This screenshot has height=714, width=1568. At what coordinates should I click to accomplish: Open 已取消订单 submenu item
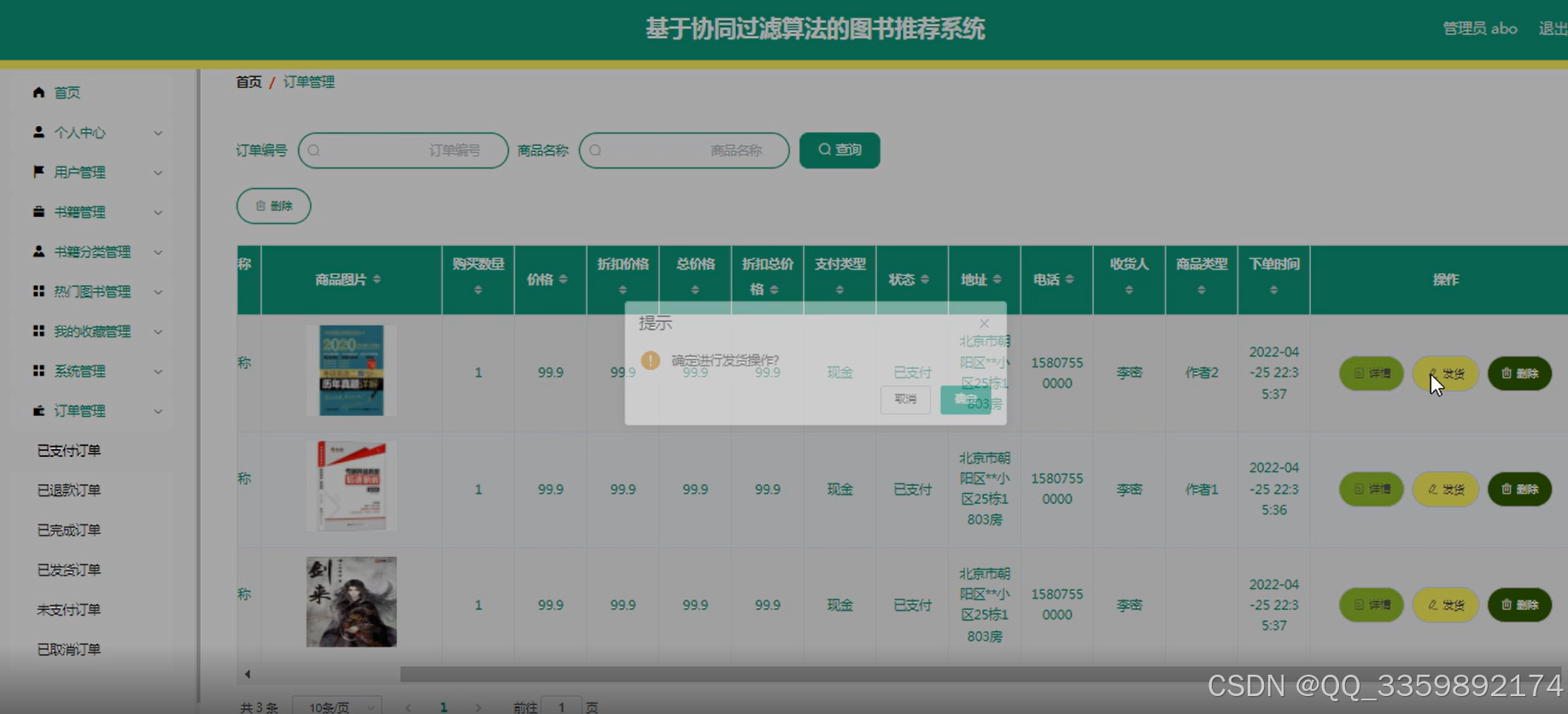[69, 649]
